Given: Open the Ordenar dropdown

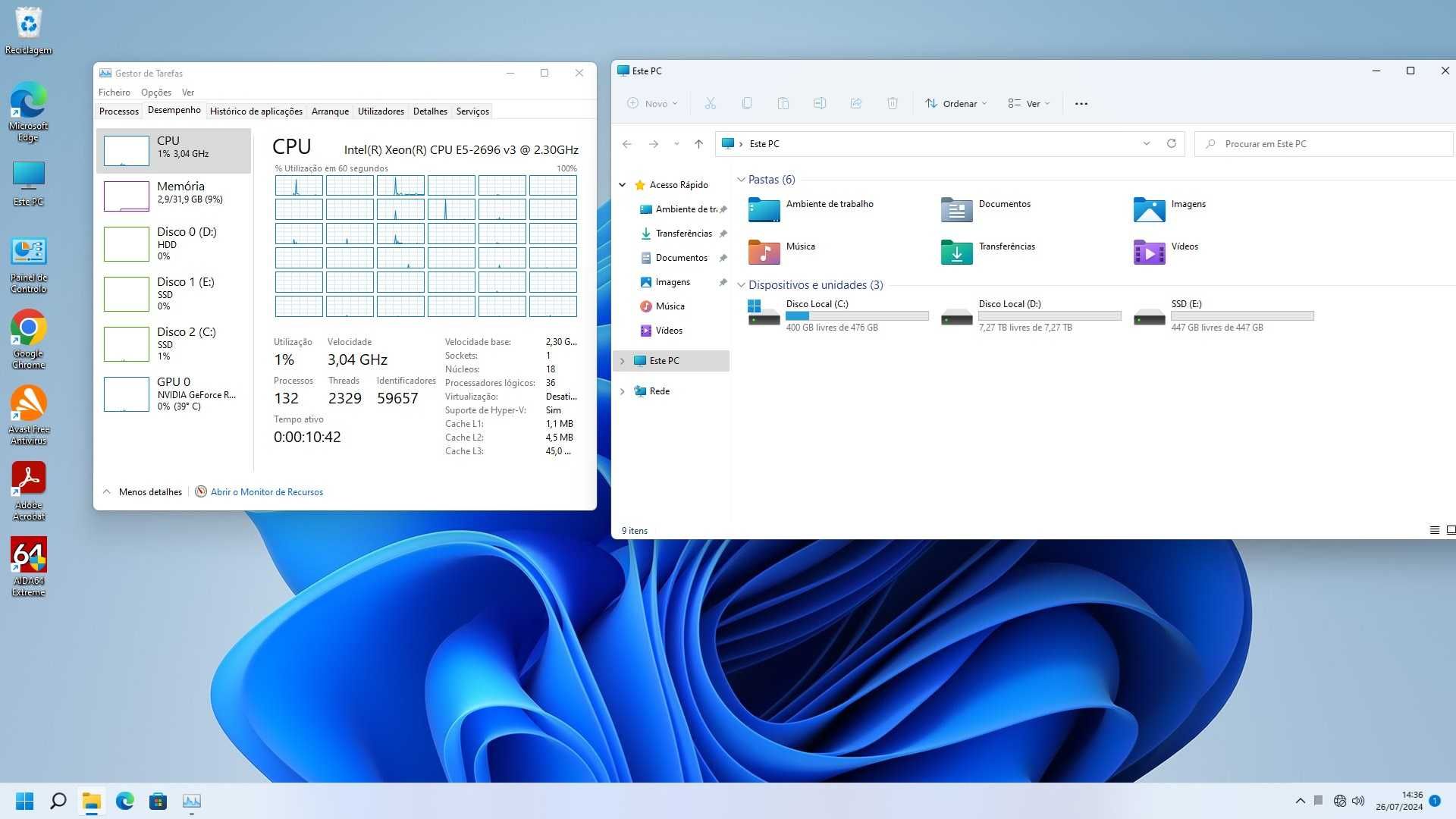Looking at the screenshot, I should 955,103.
